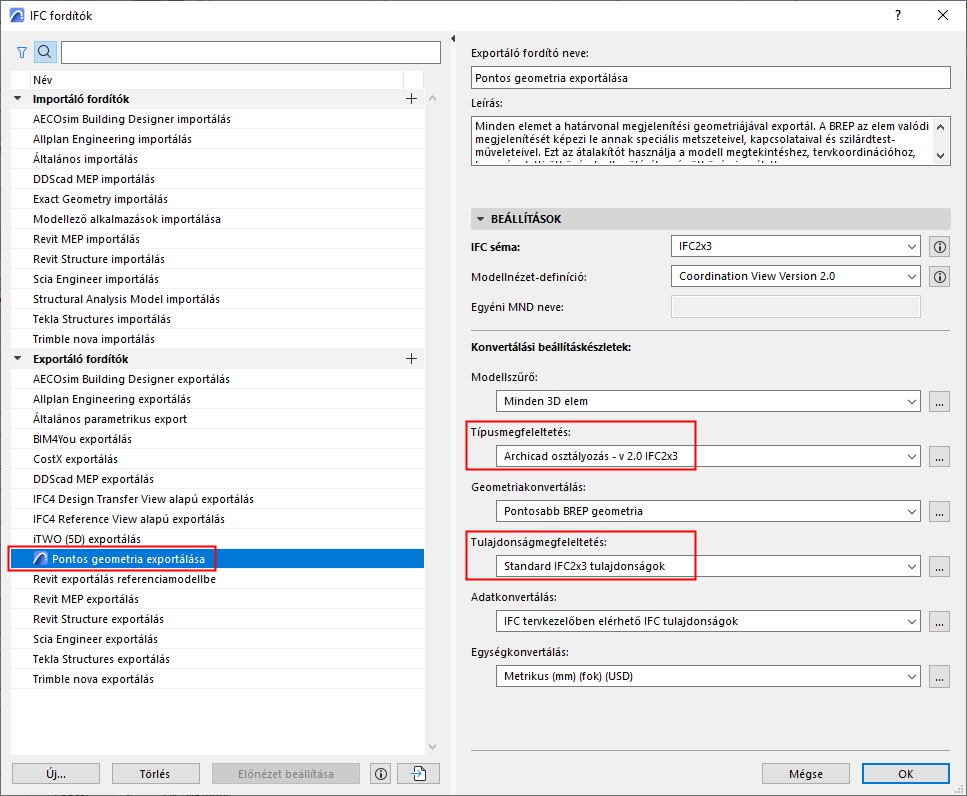Image resolution: width=967 pixels, height=796 pixels.
Task: Select Revit exportálás referenciamodellbe
Action: coord(218,580)
